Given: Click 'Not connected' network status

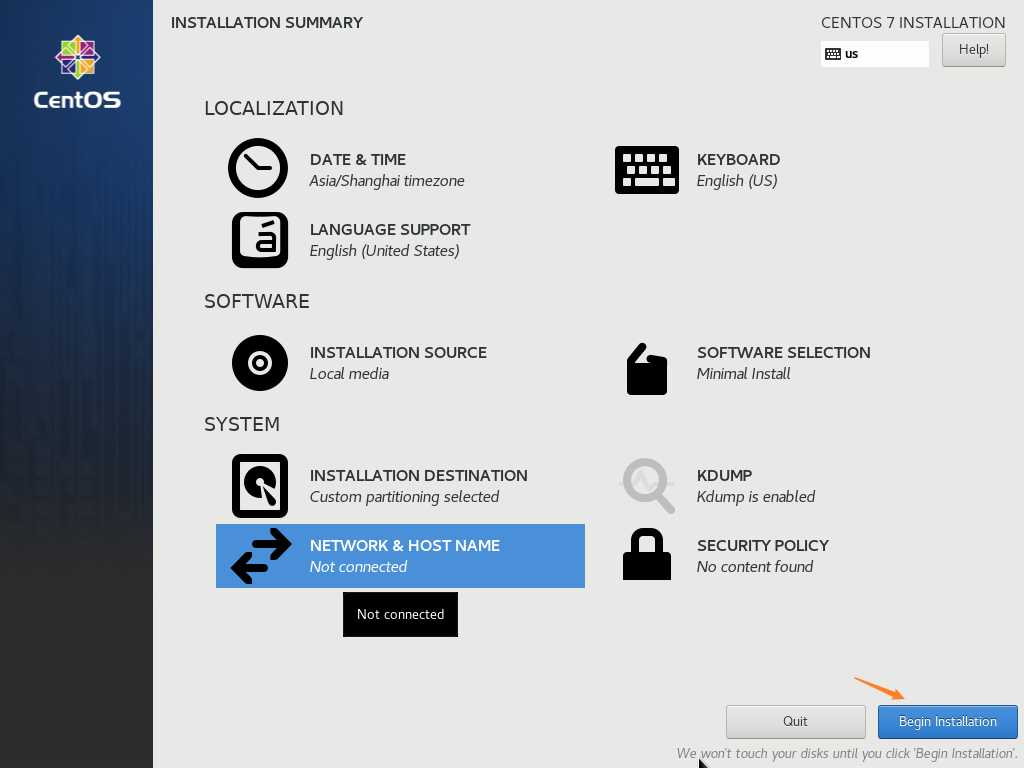Looking at the screenshot, I should [358, 567].
